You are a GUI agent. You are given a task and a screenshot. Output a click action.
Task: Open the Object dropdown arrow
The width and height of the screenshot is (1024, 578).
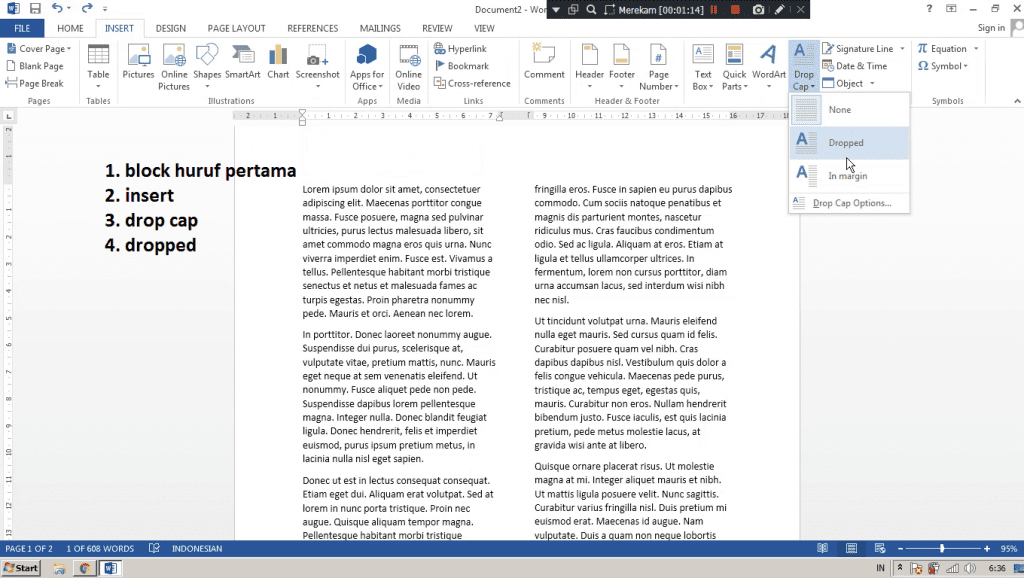872,84
